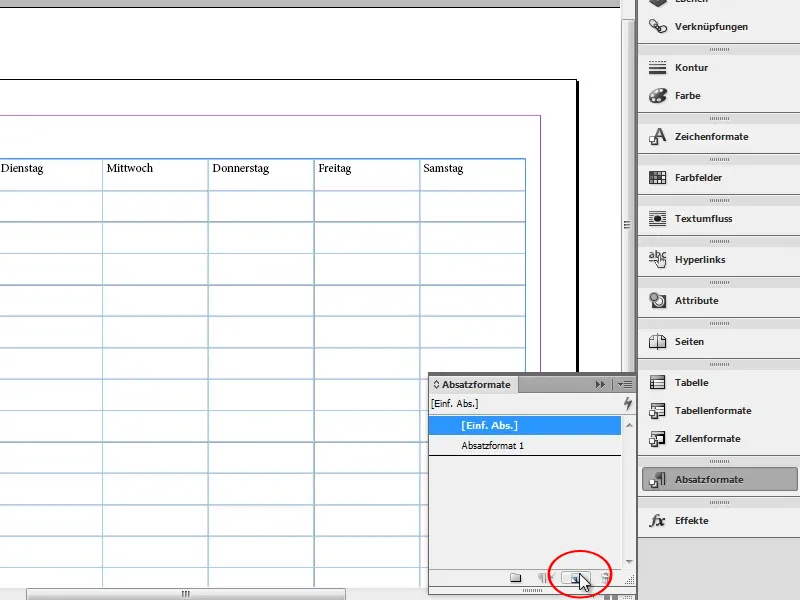Click the Freitag table header cell
Image resolution: width=800 pixels, height=600 pixels.
coord(367,174)
